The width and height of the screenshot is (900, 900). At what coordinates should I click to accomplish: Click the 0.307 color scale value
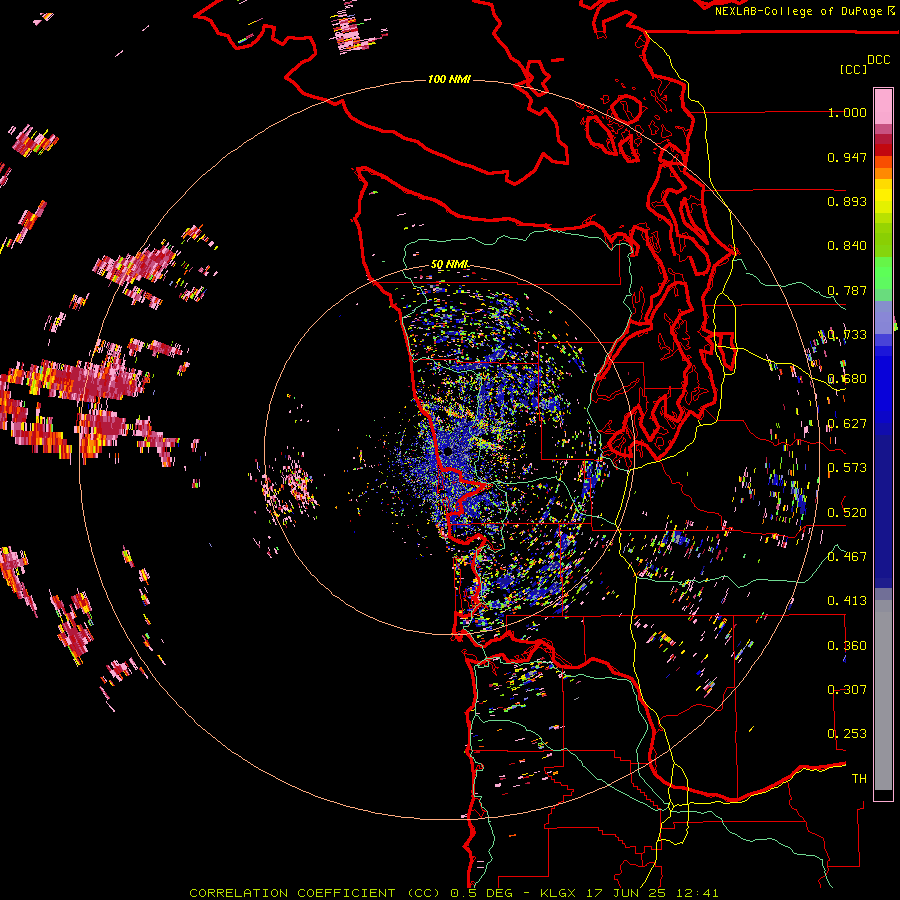tap(847, 690)
